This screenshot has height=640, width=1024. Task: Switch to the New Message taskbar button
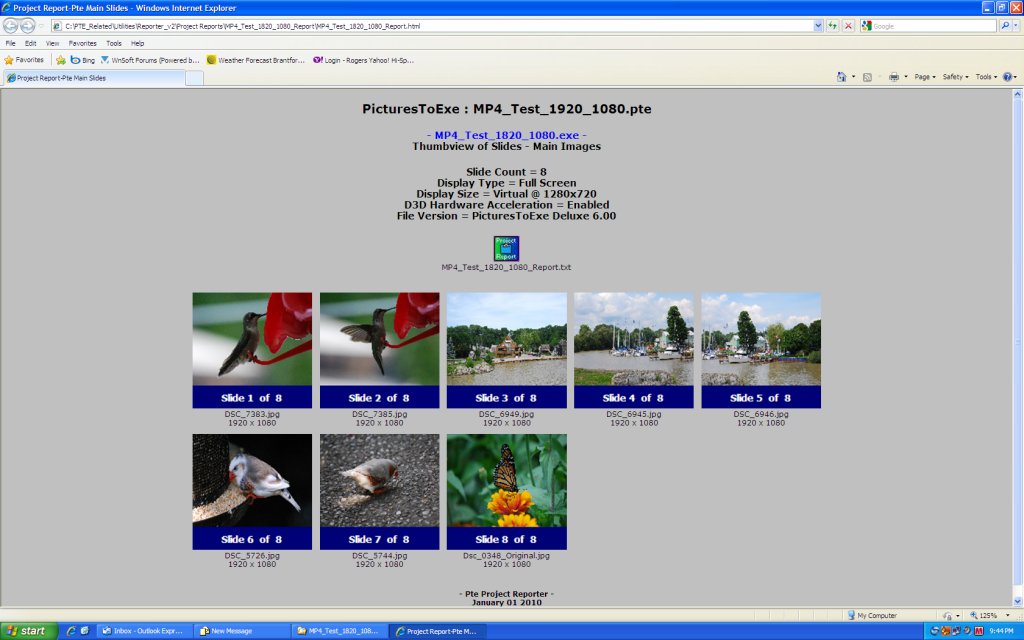coord(241,631)
